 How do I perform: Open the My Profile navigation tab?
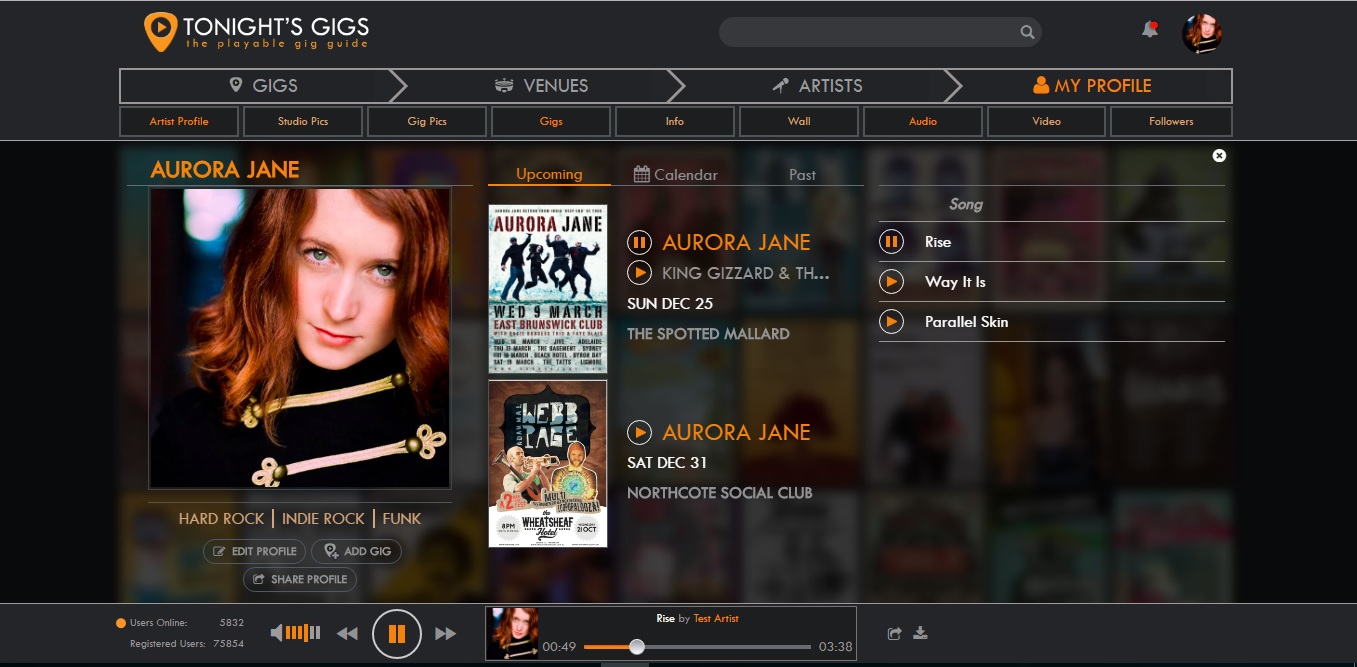coord(1092,86)
